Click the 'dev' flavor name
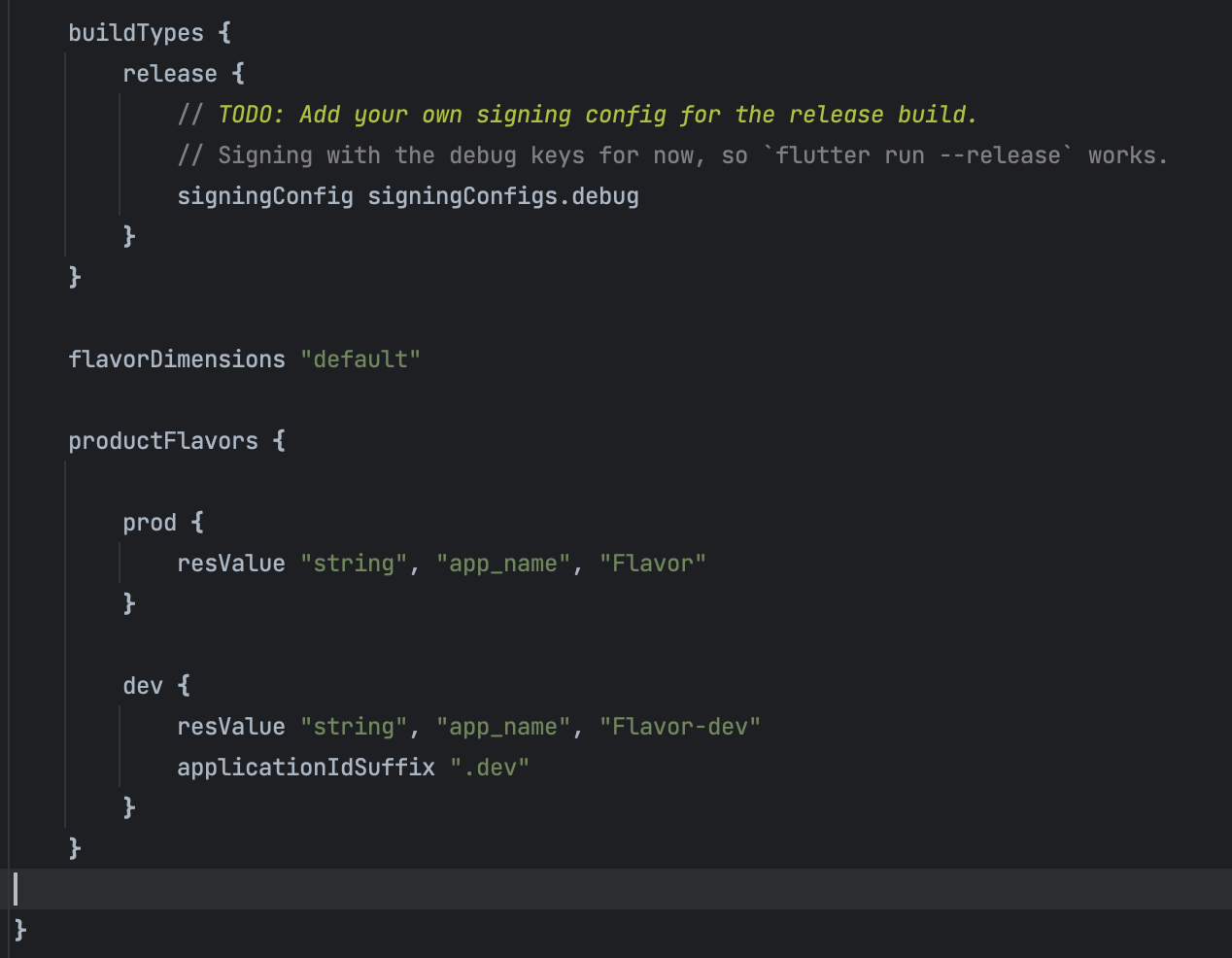 pos(143,686)
